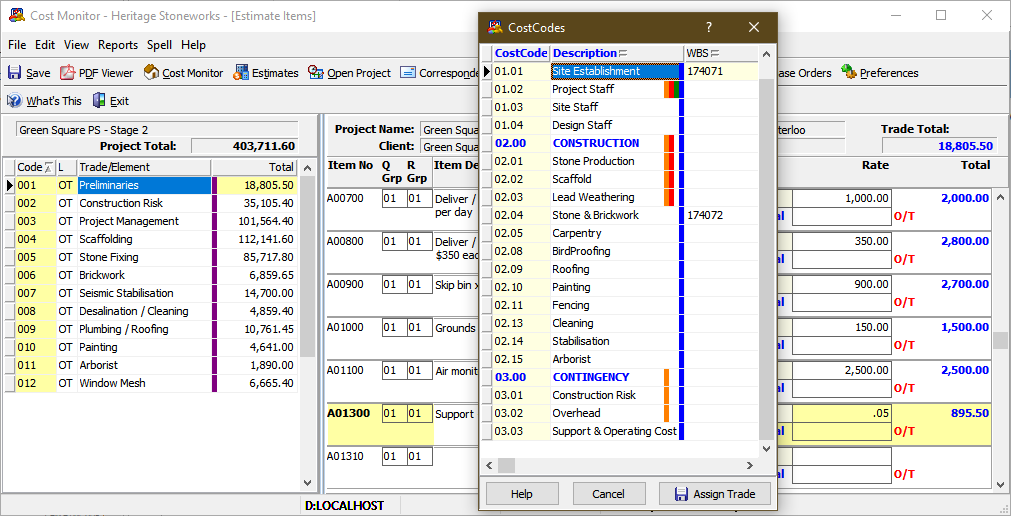Viewport: 1011px width, 516px height.
Task: Open the Estimates toolbar icon
Action: click(x=241, y=73)
